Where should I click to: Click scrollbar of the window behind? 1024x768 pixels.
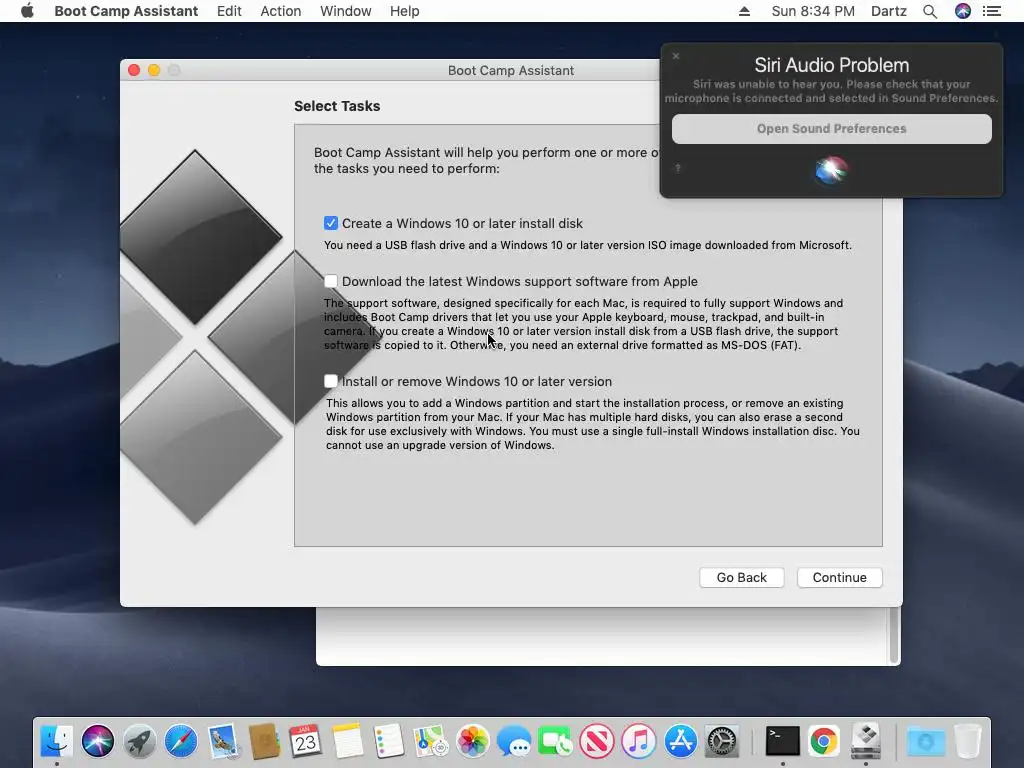pos(894,635)
